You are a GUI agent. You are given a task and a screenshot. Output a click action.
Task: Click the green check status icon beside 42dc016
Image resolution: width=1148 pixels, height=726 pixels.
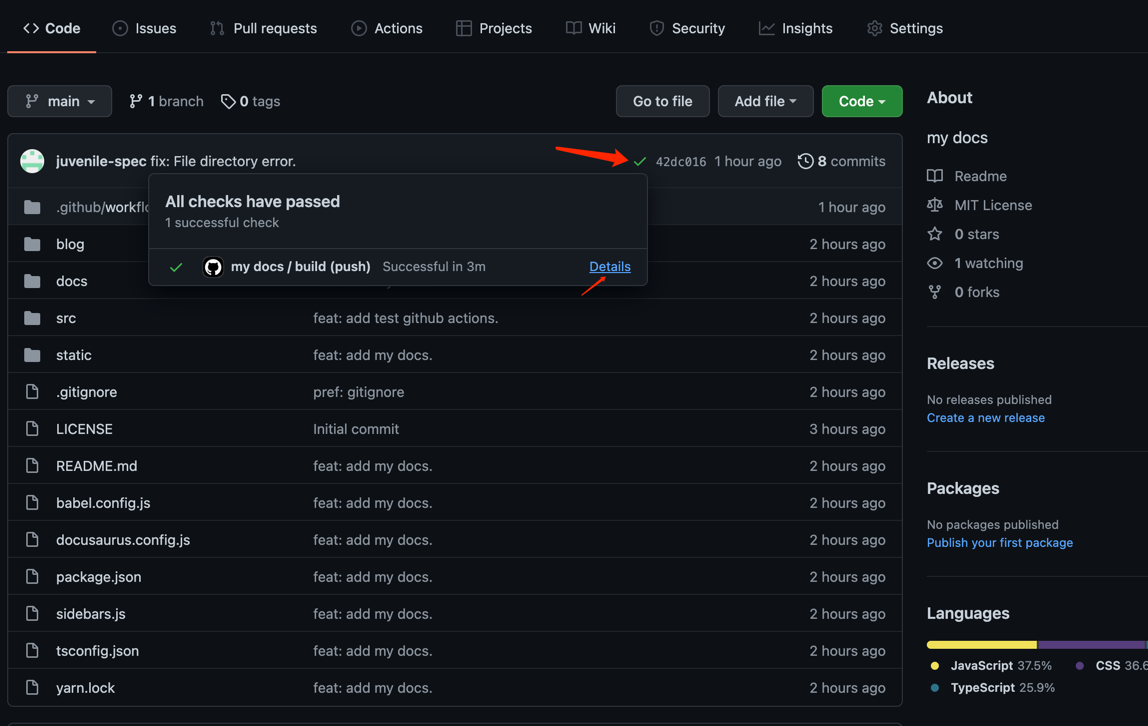pyautogui.click(x=640, y=161)
